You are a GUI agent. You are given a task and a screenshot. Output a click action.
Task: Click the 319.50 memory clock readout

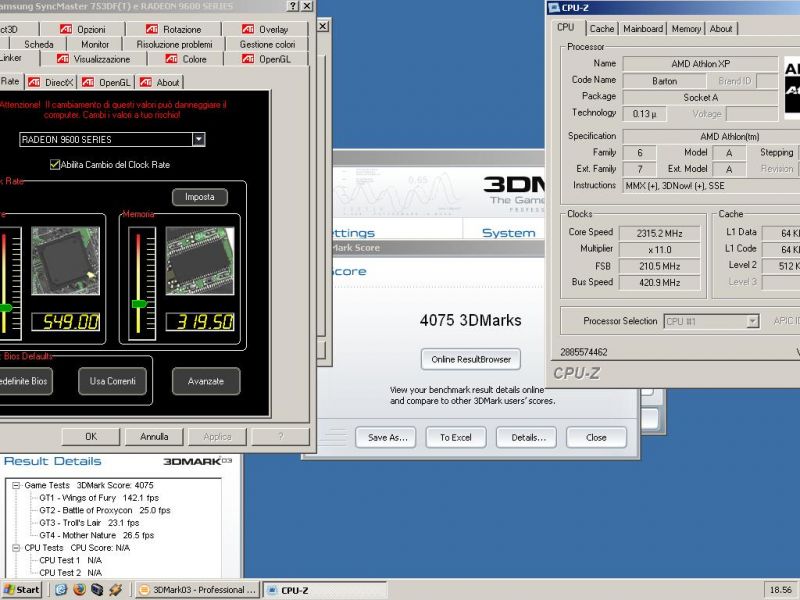tap(200, 322)
